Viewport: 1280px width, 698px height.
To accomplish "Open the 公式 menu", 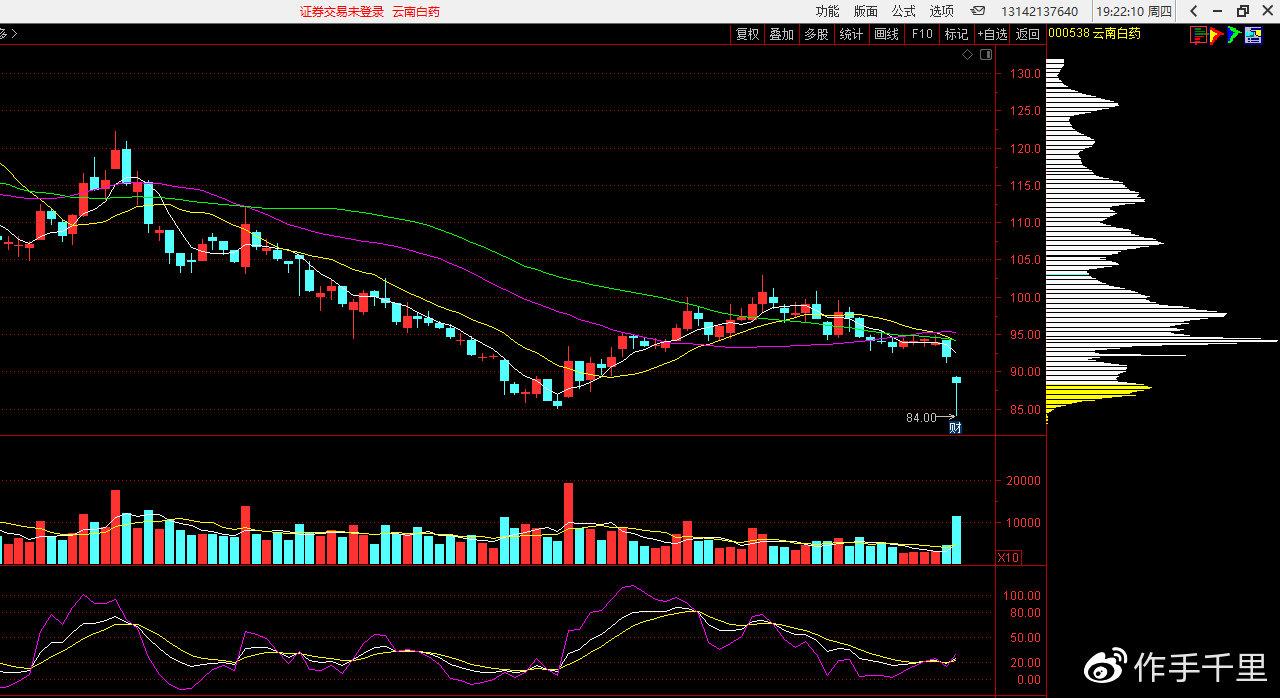I will coord(903,11).
